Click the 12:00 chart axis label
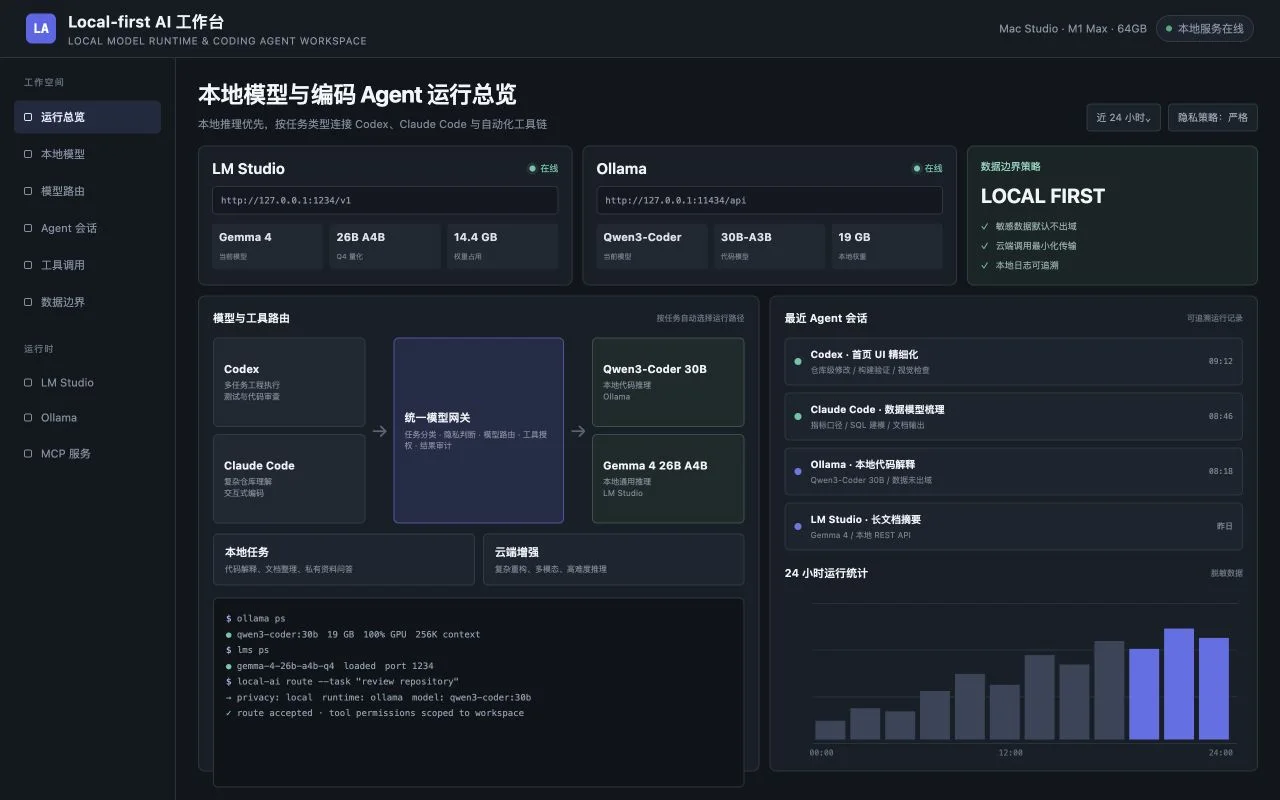The image size is (1280, 800). 1010,753
